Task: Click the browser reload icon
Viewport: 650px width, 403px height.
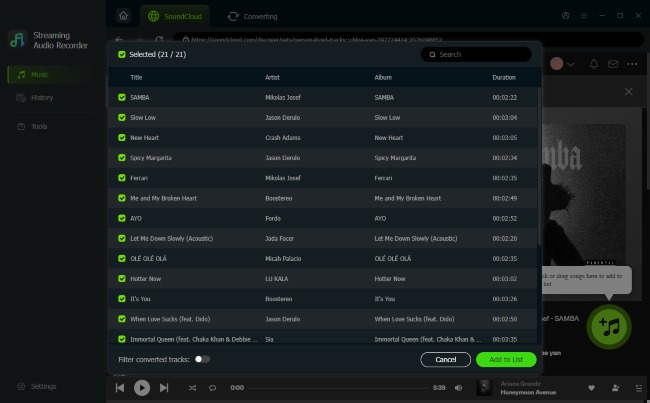Action: (159, 39)
